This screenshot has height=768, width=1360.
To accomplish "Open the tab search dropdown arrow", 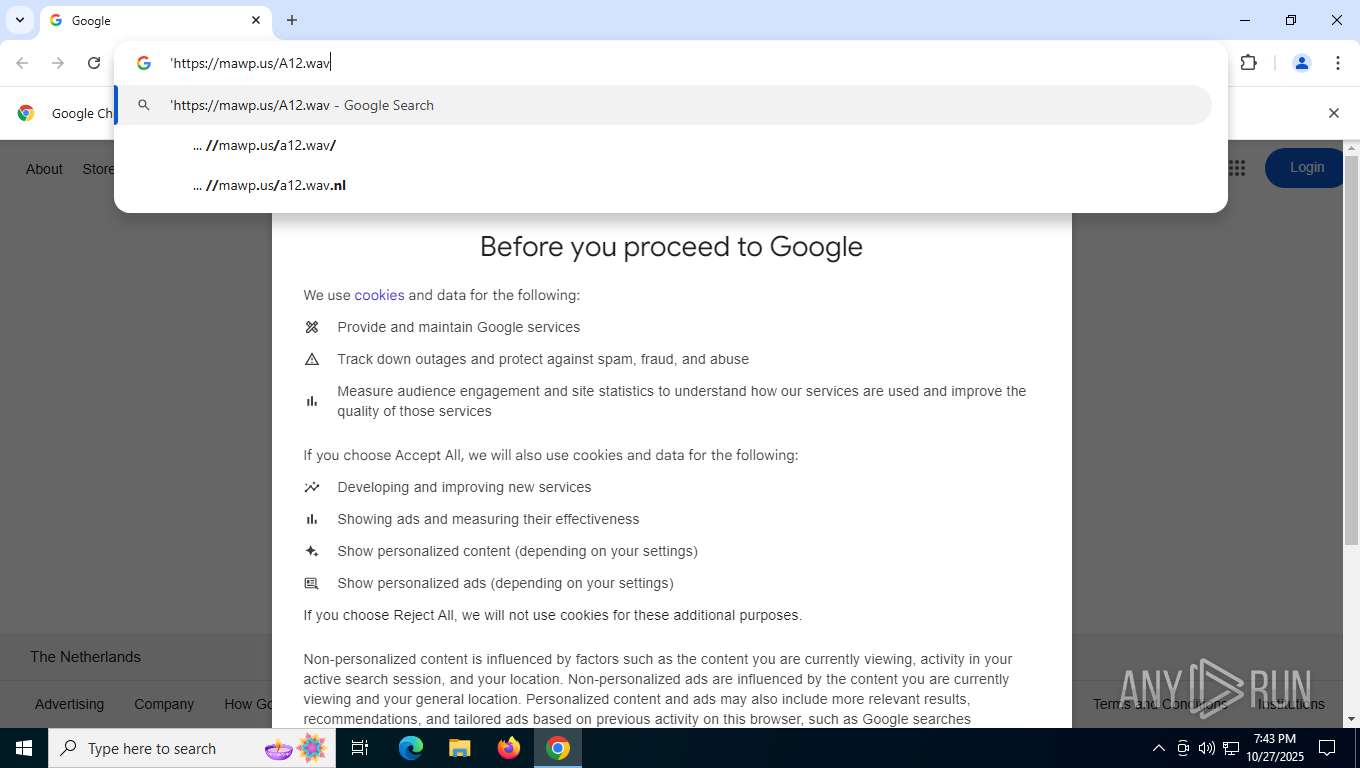I will [x=19, y=20].
